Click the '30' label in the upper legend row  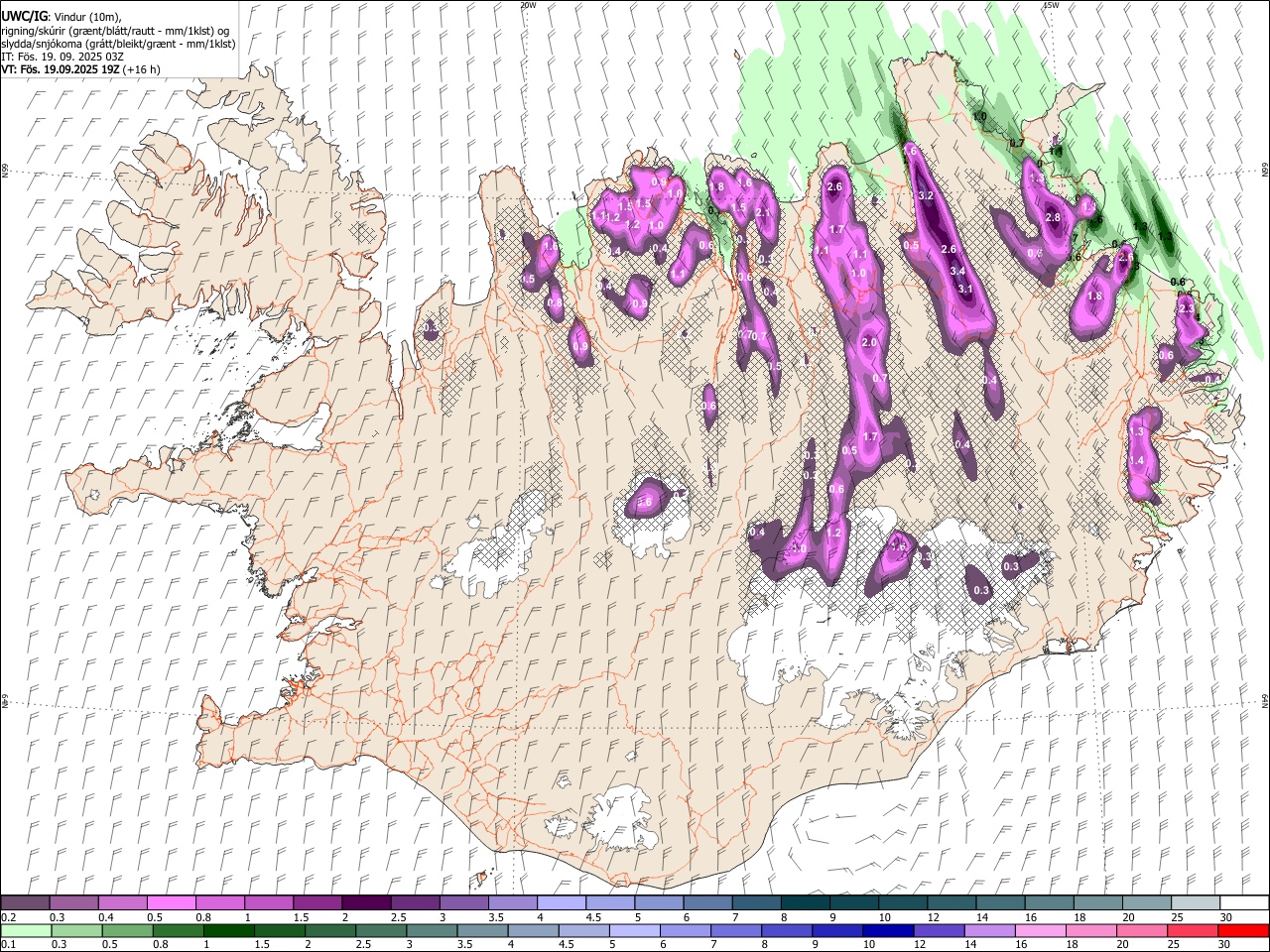[1225, 917]
